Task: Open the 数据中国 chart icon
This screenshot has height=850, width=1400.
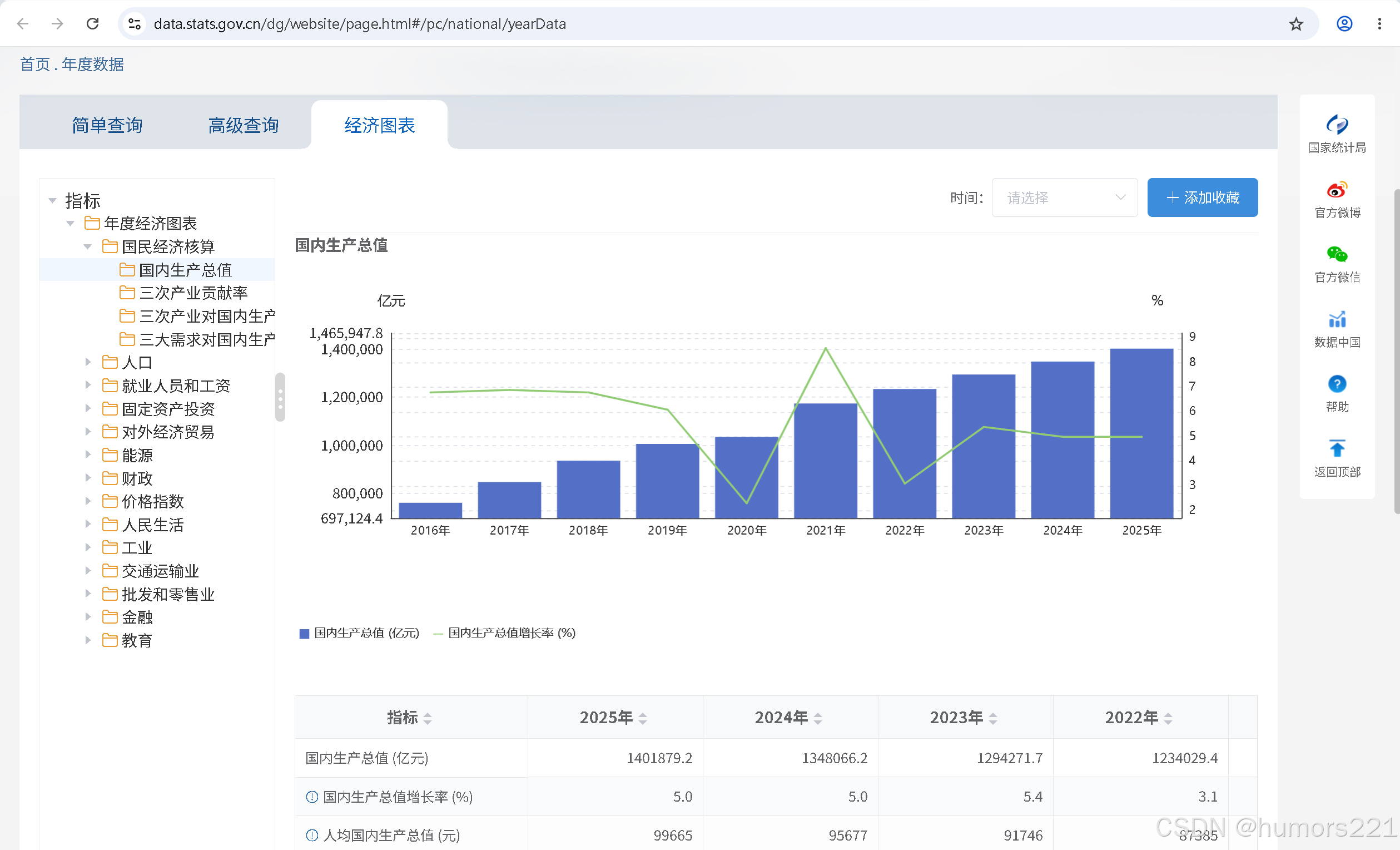Action: (x=1337, y=319)
